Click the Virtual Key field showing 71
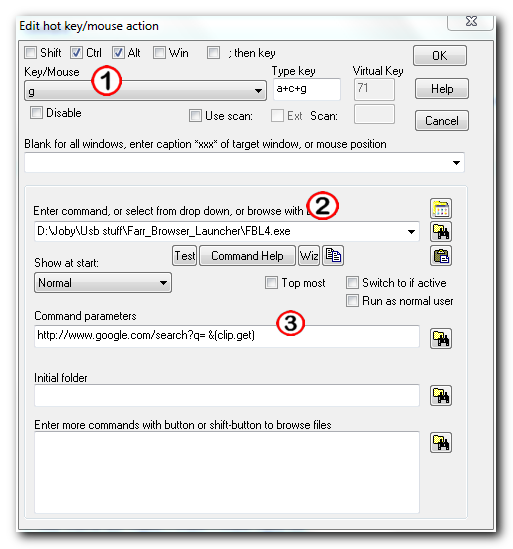The width and height of the screenshot is (513, 549). [374, 89]
